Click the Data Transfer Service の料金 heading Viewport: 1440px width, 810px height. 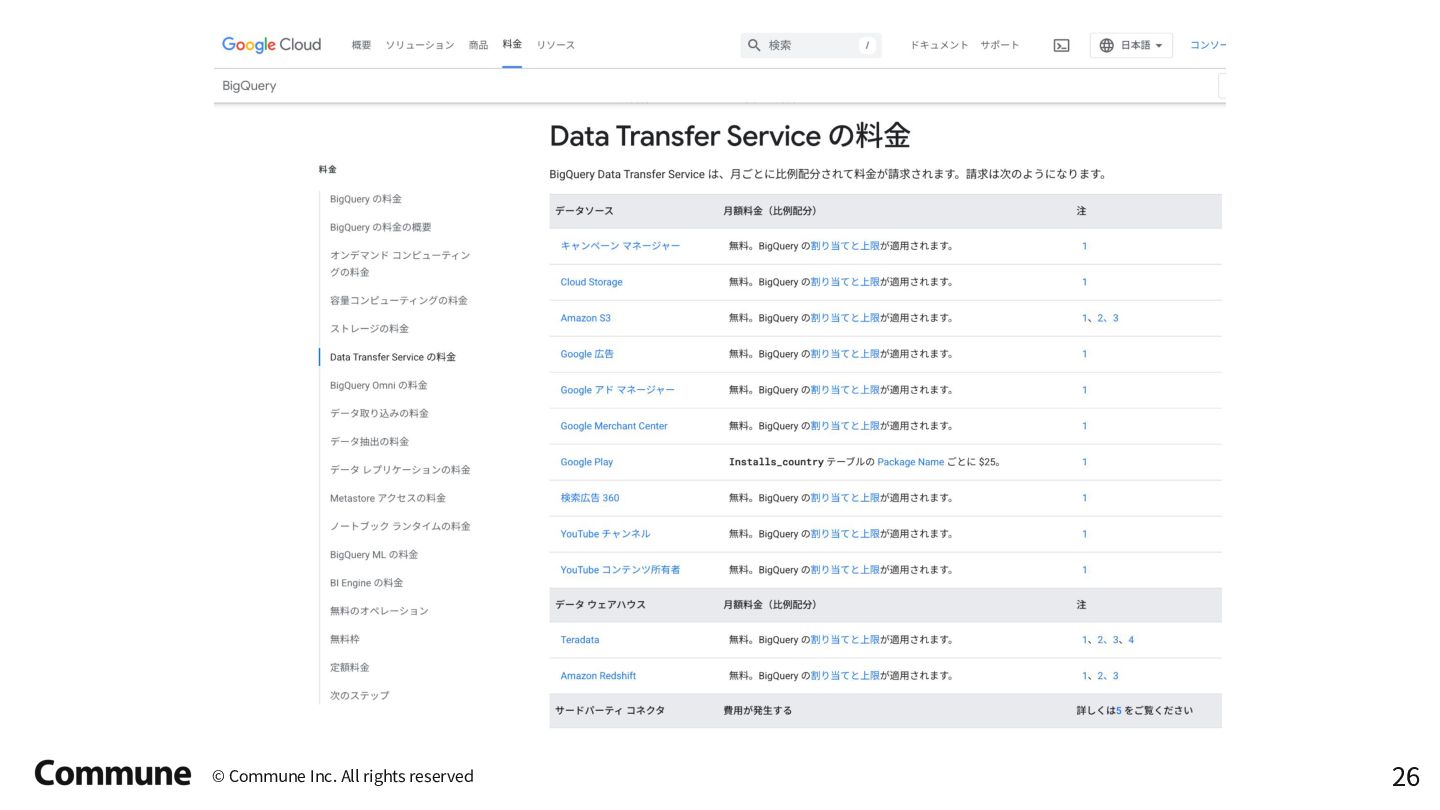coord(730,136)
